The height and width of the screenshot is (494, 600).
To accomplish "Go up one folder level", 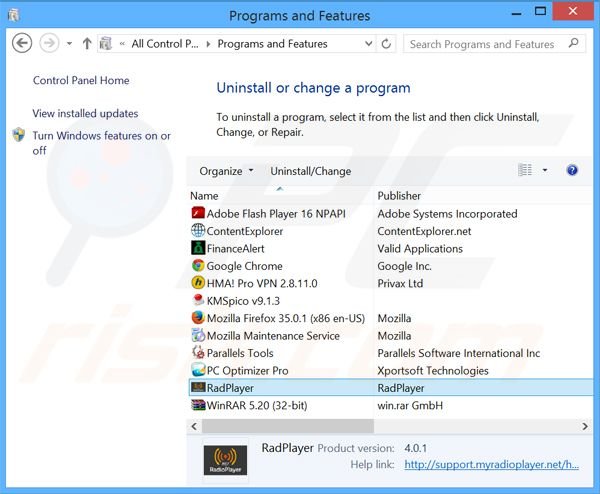I will point(87,44).
